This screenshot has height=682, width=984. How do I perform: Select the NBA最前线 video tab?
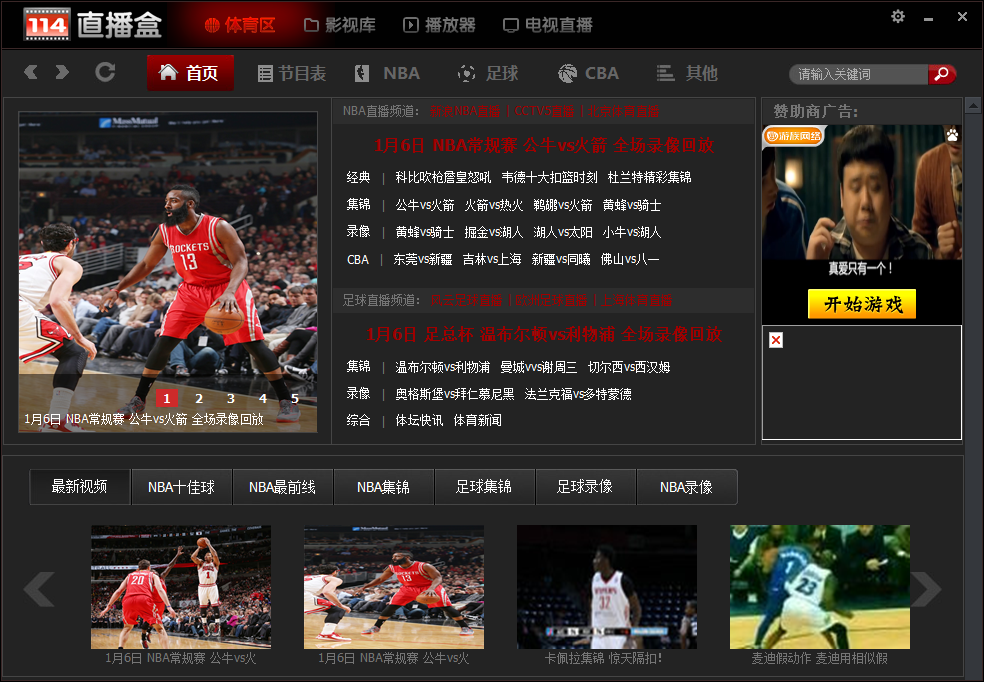(282, 487)
